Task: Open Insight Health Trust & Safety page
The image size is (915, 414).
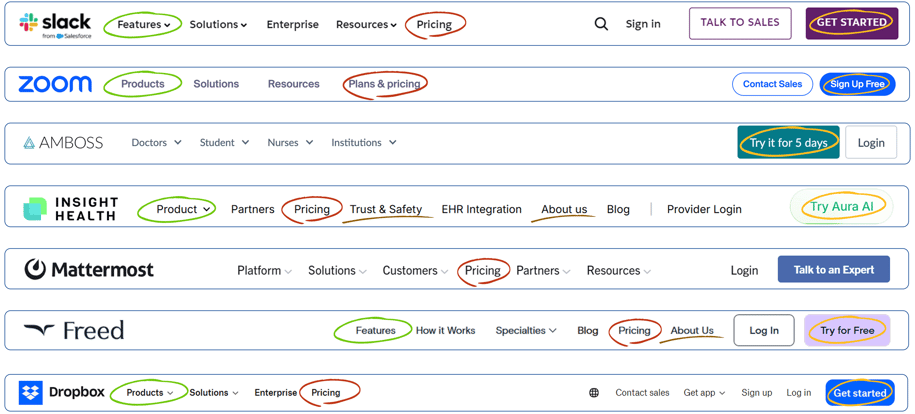Action: tap(386, 209)
